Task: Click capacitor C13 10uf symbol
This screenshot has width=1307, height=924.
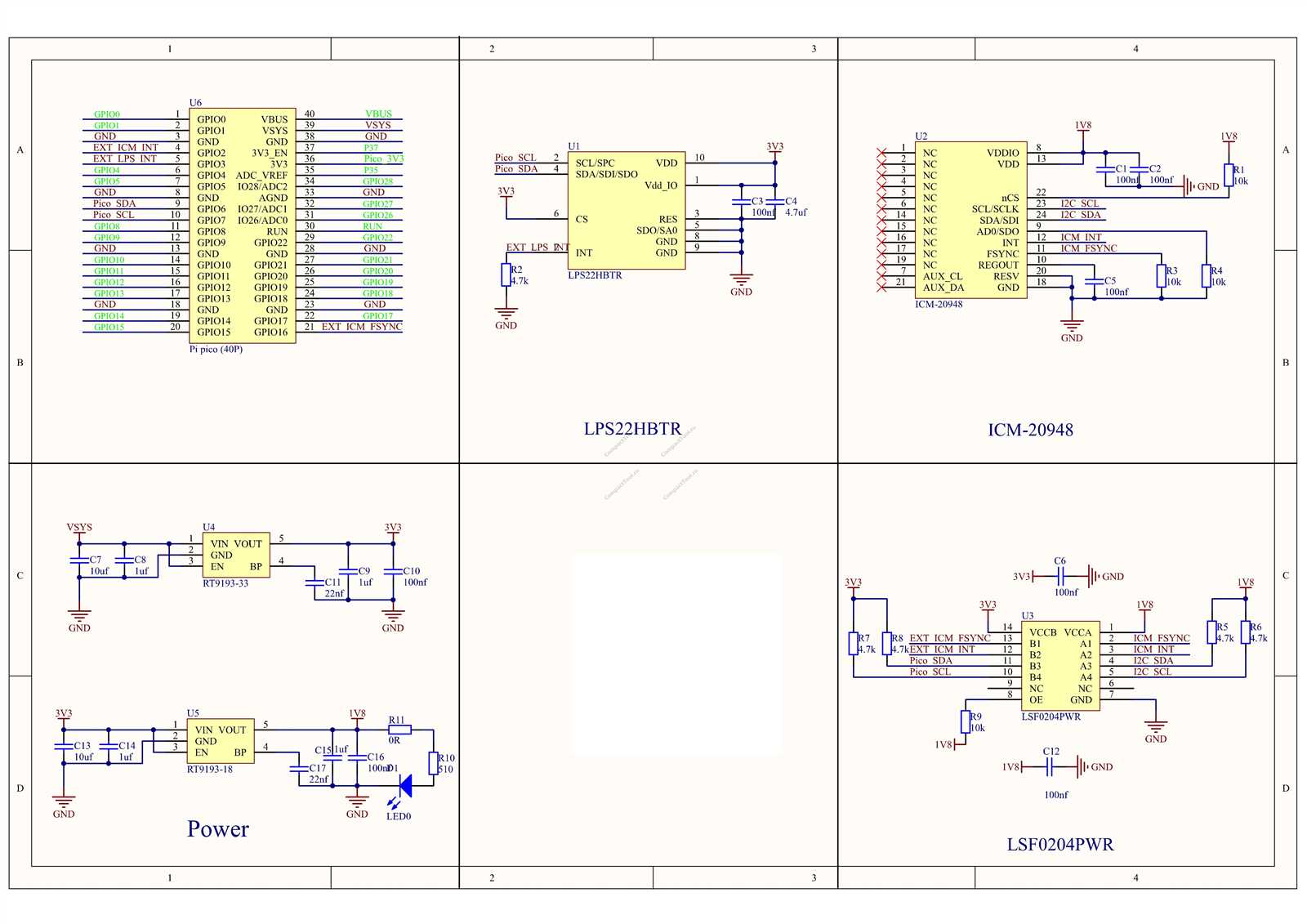Action: pyautogui.click(x=64, y=746)
